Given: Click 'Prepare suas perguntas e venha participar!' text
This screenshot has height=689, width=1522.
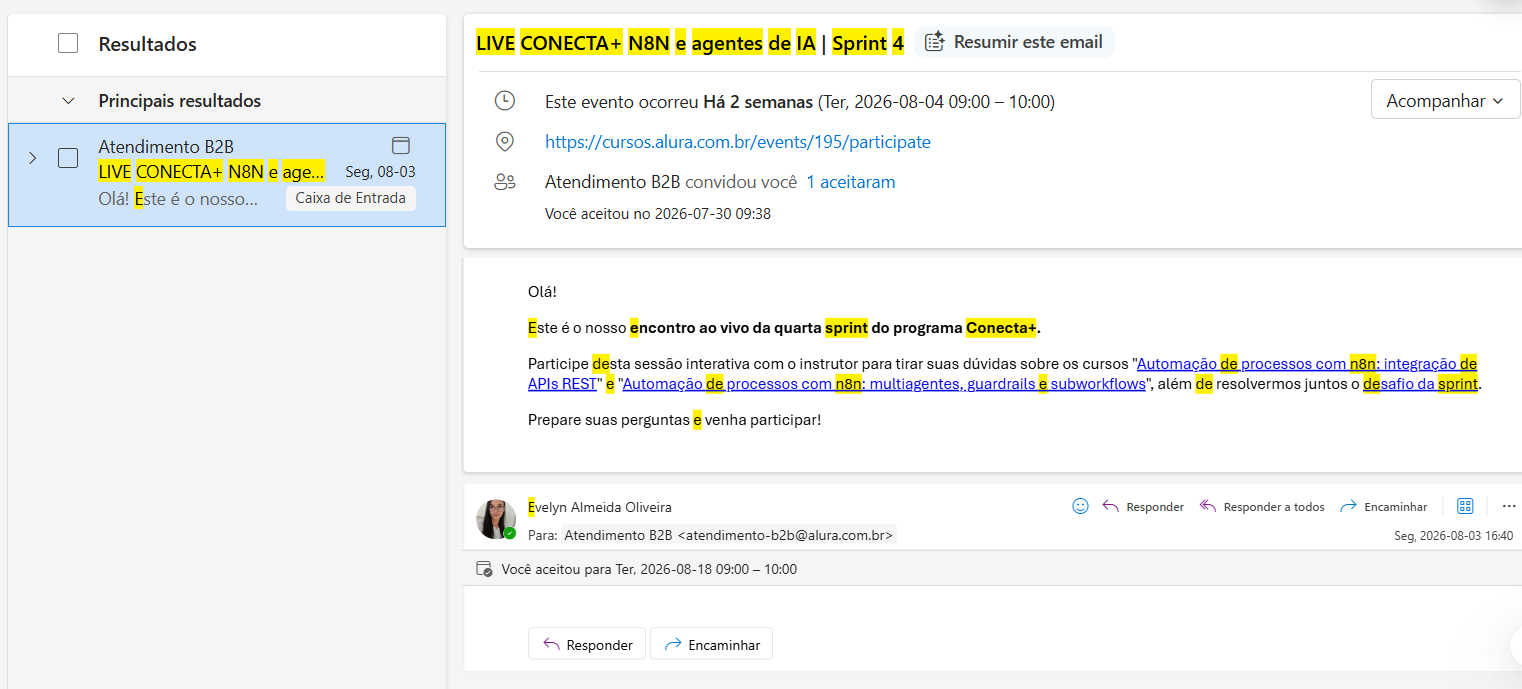Looking at the screenshot, I should (674, 420).
